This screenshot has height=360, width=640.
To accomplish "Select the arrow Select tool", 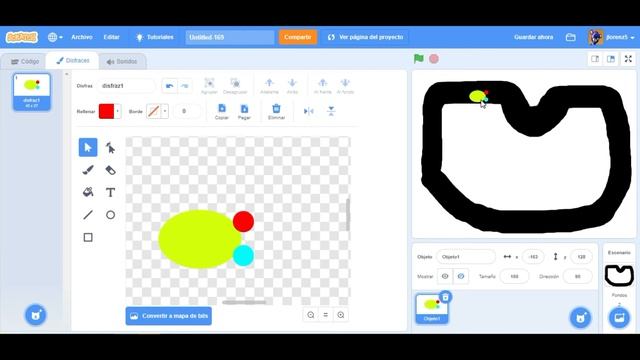I will [88, 147].
